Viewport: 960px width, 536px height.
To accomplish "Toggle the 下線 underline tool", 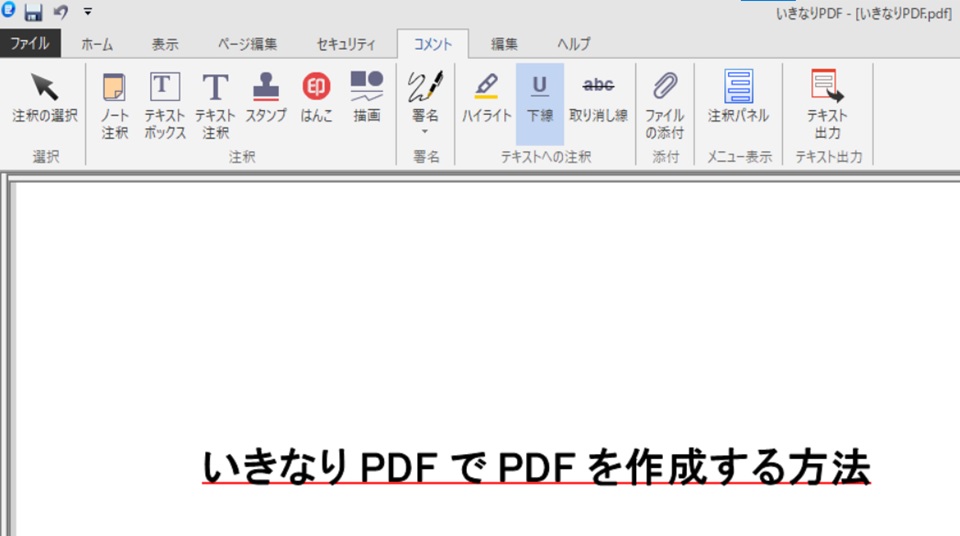I will click(539, 103).
